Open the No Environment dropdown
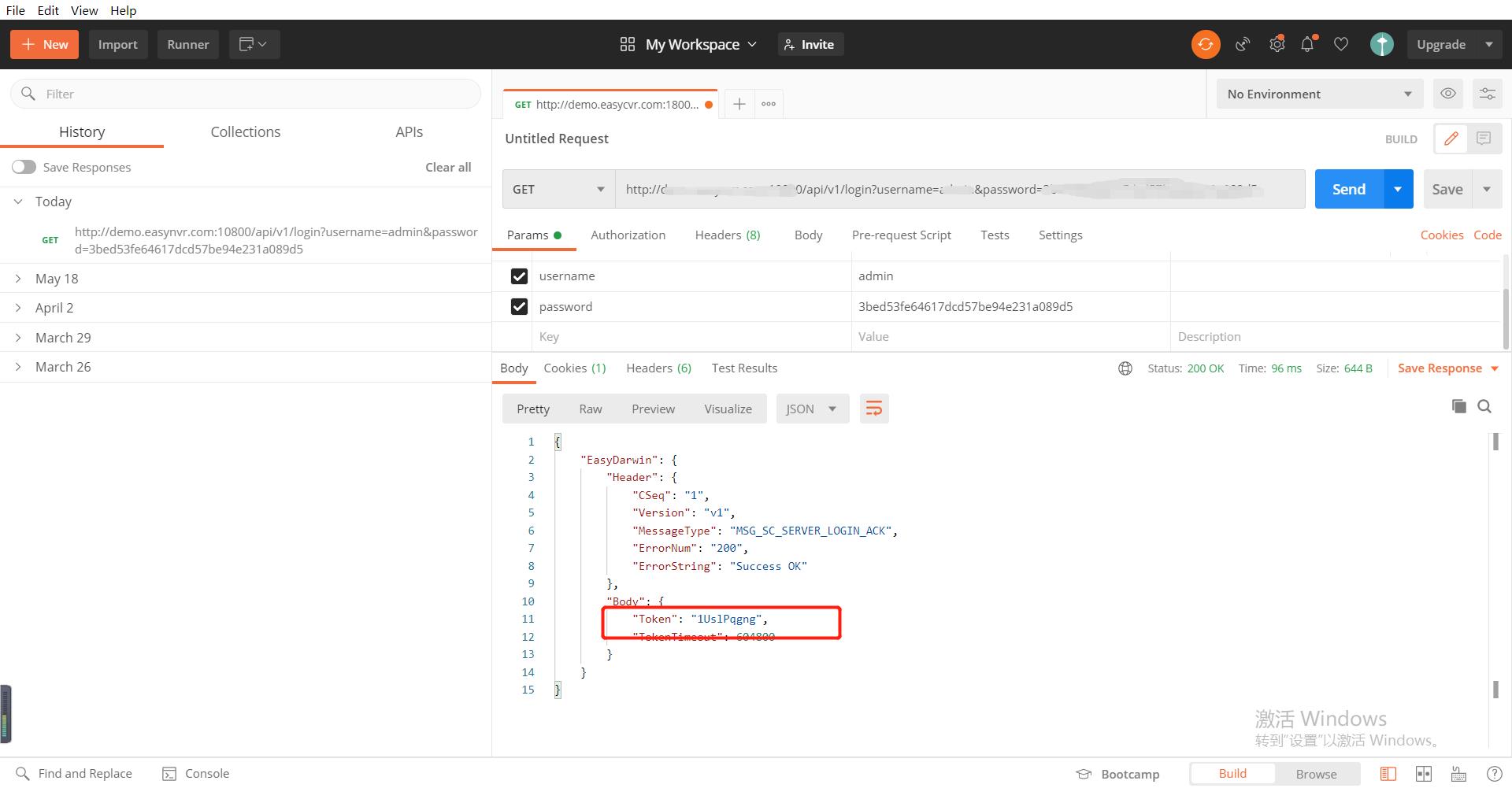The width and height of the screenshot is (1512, 788). [1319, 94]
